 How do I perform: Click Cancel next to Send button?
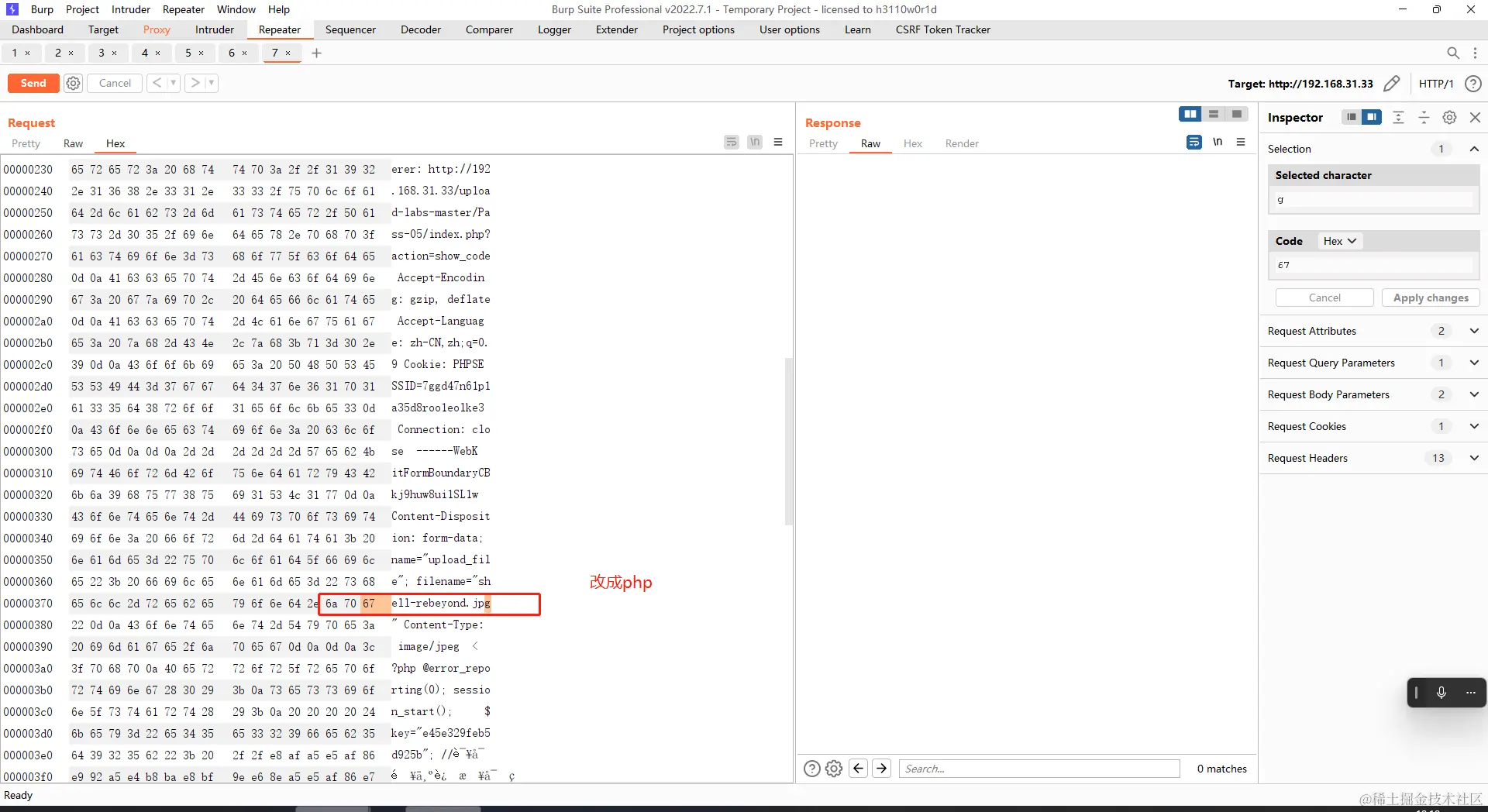115,83
